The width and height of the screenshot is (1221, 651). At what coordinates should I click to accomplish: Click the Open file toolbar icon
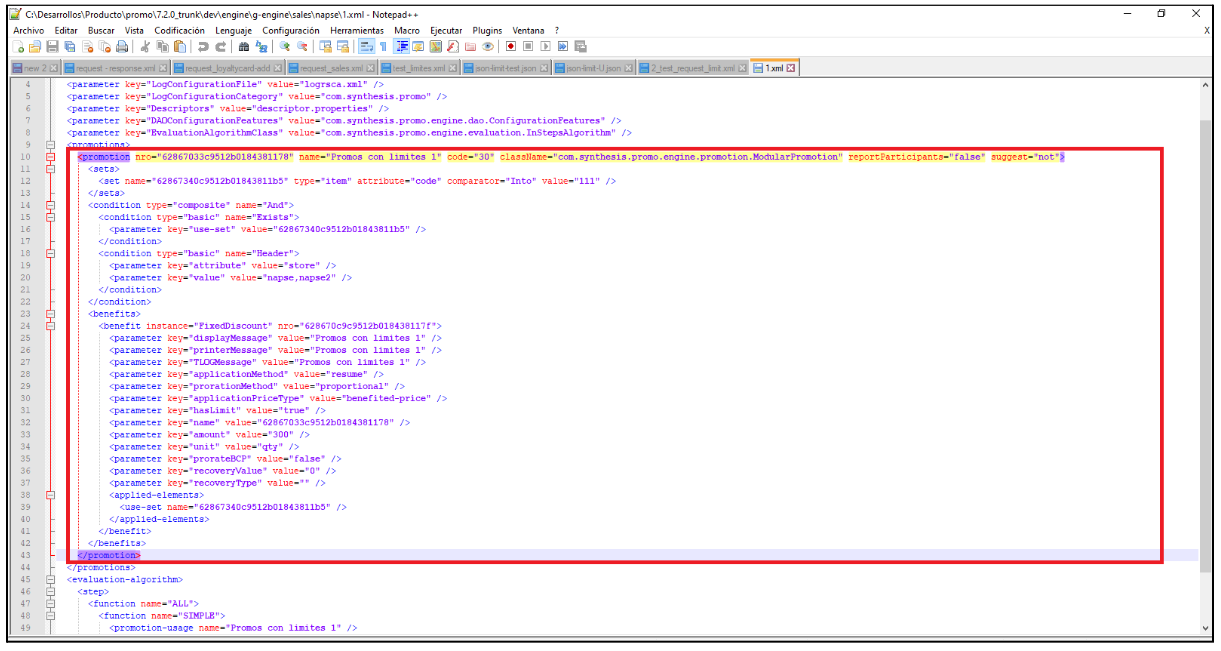pos(34,47)
